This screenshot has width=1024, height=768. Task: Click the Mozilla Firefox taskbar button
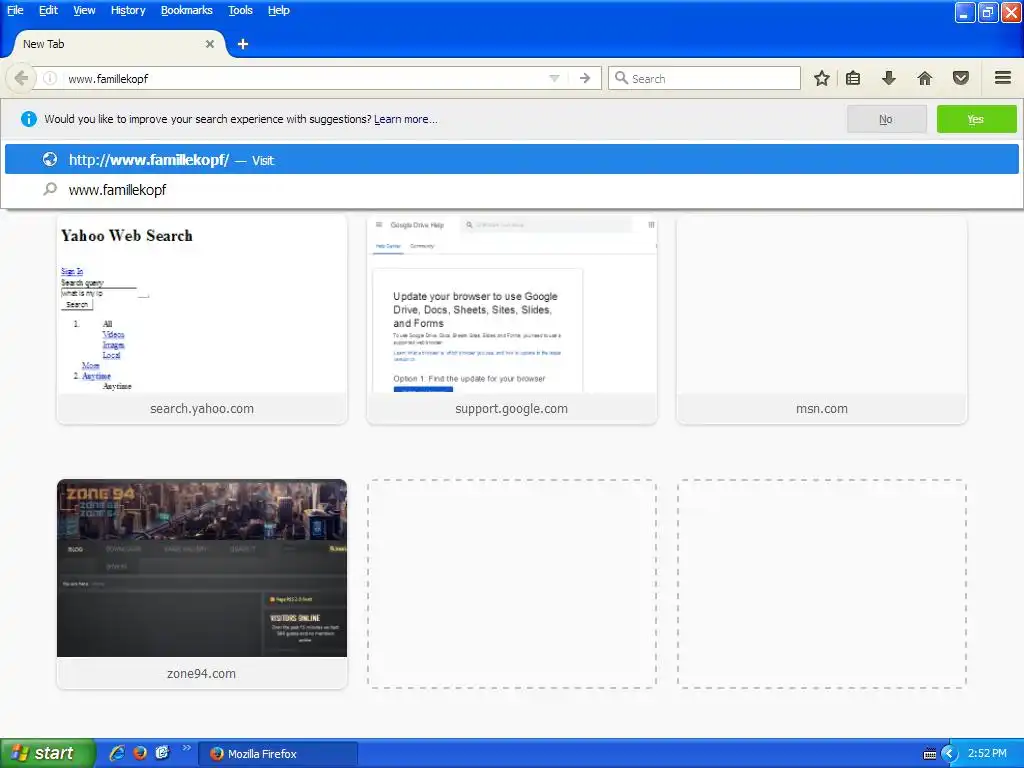tap(278, 754)
